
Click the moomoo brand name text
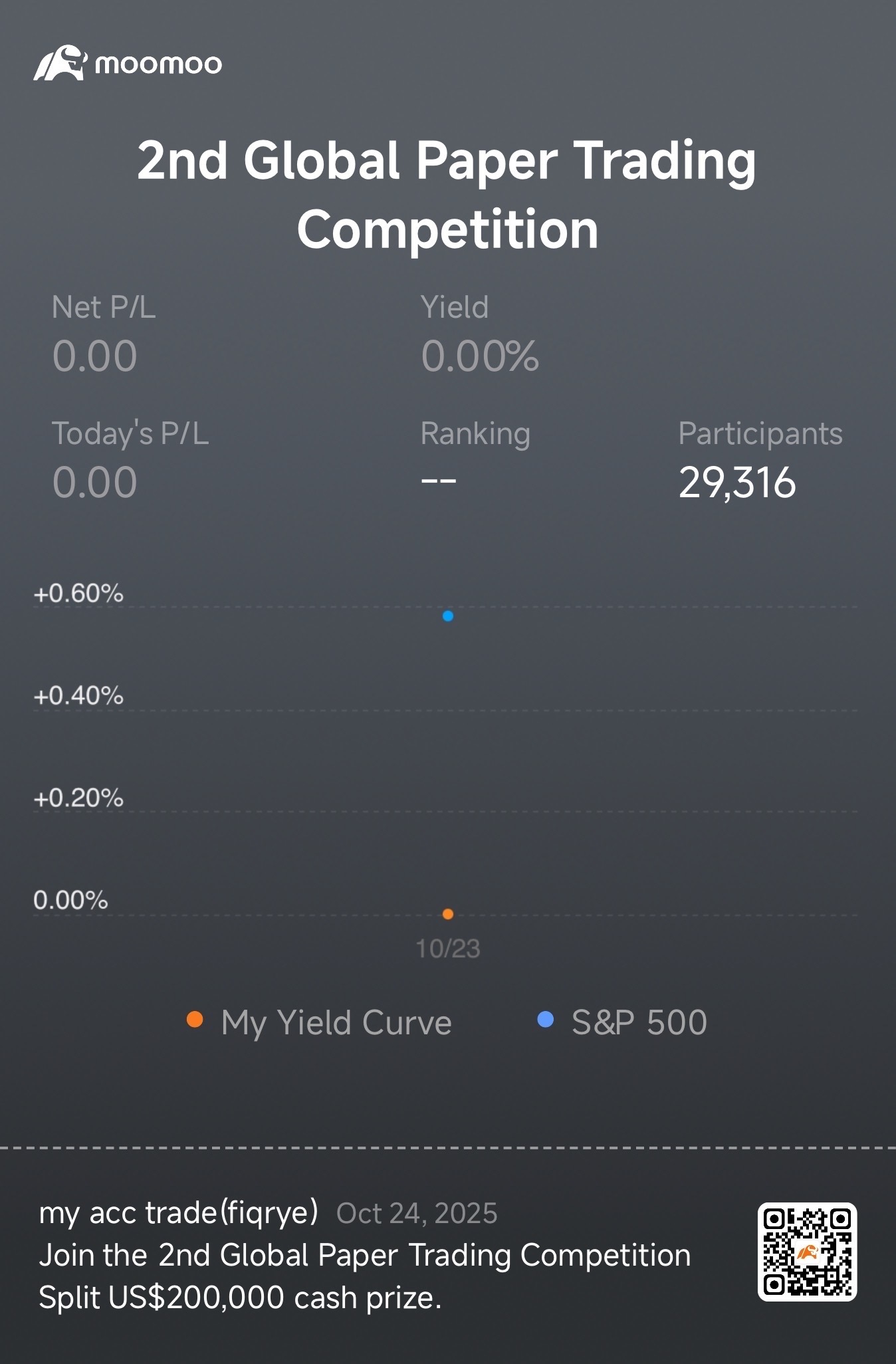click(158, 64)
